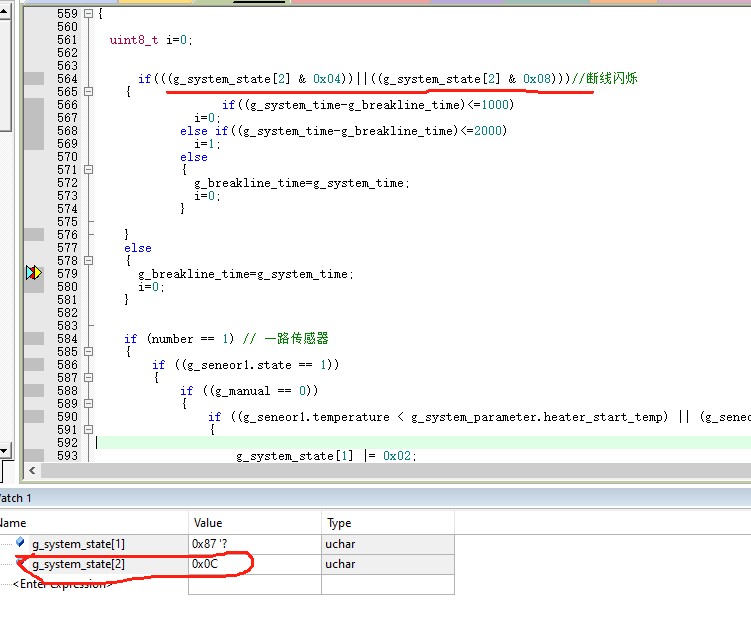Viewport: 751px width, 632px height.
Task: Click the 0x87 value cell
Action: pyautogui.click(x=255, y=544)
